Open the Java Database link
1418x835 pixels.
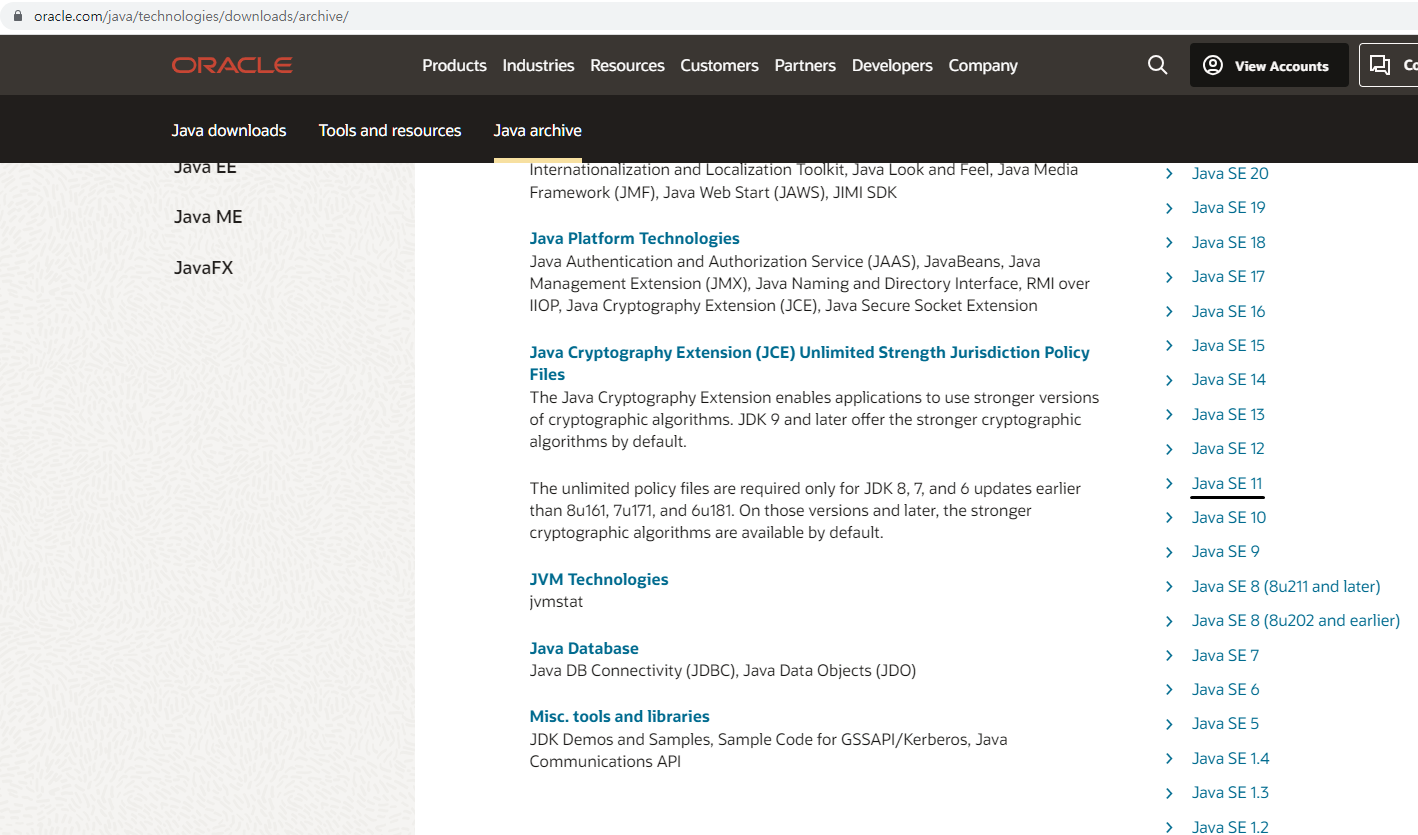click(584, 648)
